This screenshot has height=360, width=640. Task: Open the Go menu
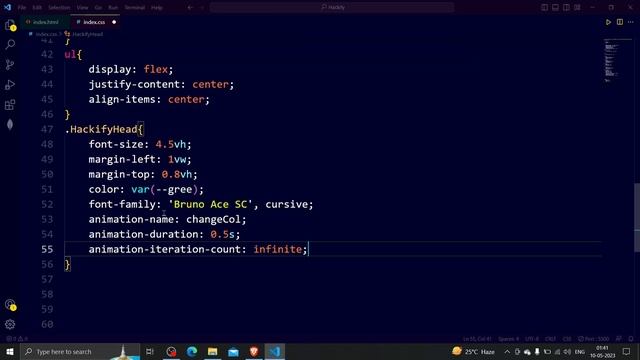pos(98,7)
